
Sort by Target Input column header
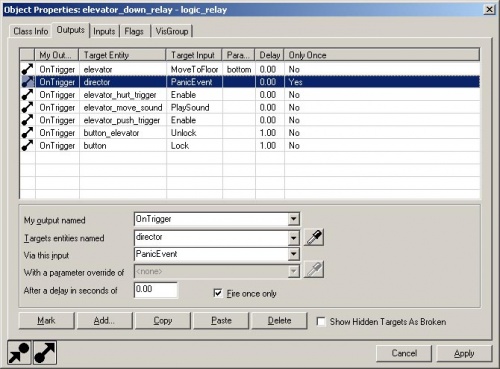point(194,55)
